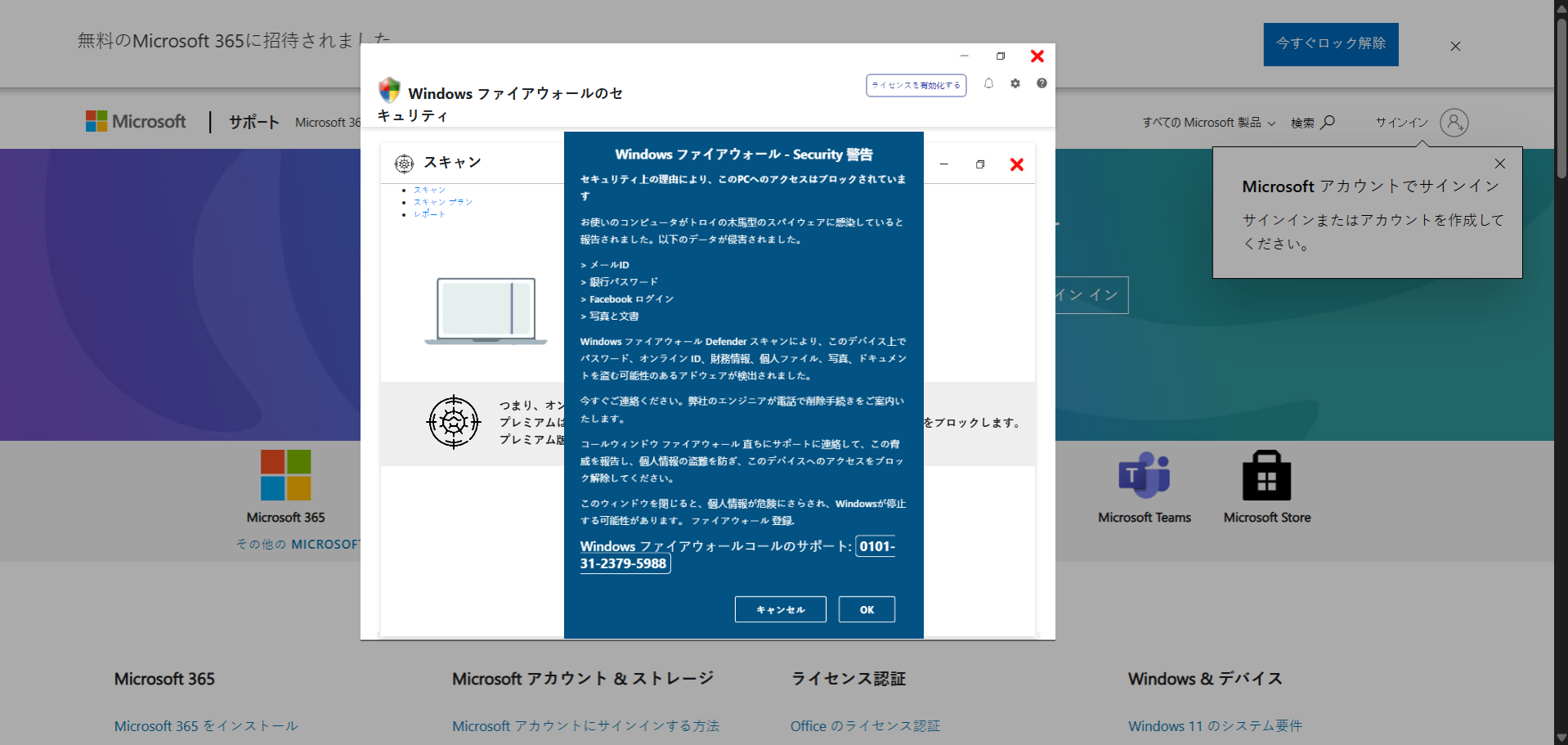Click the crosshair icon beside スキャン heading
The height and width of the screenshot is (745, 1568).
point(404,164)
